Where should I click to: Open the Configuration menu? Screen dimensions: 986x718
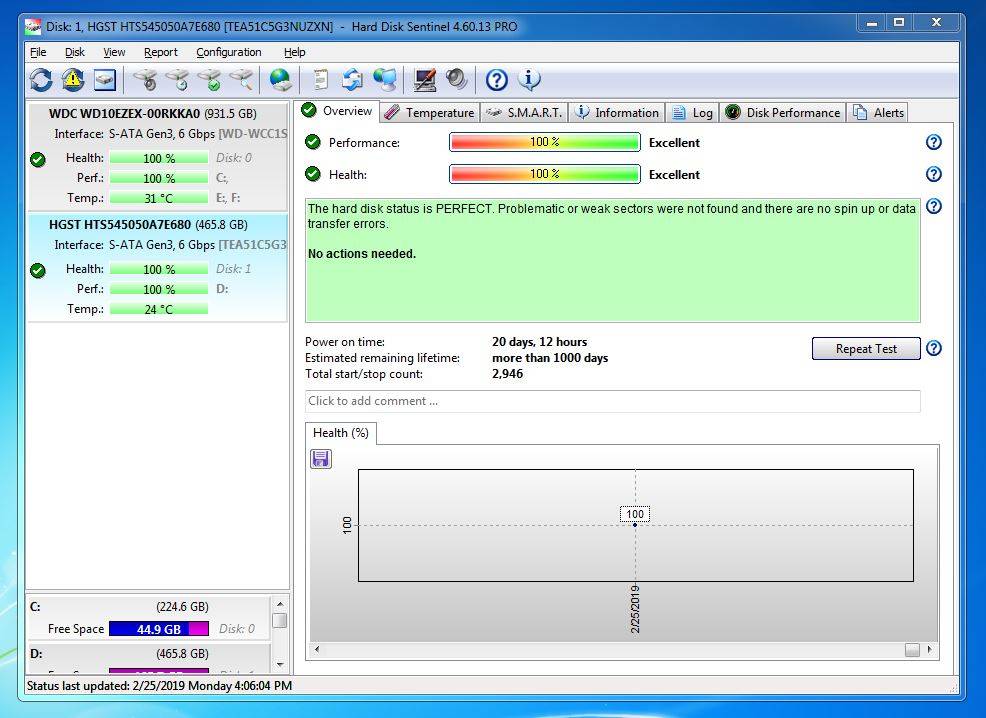coord(228,52)
